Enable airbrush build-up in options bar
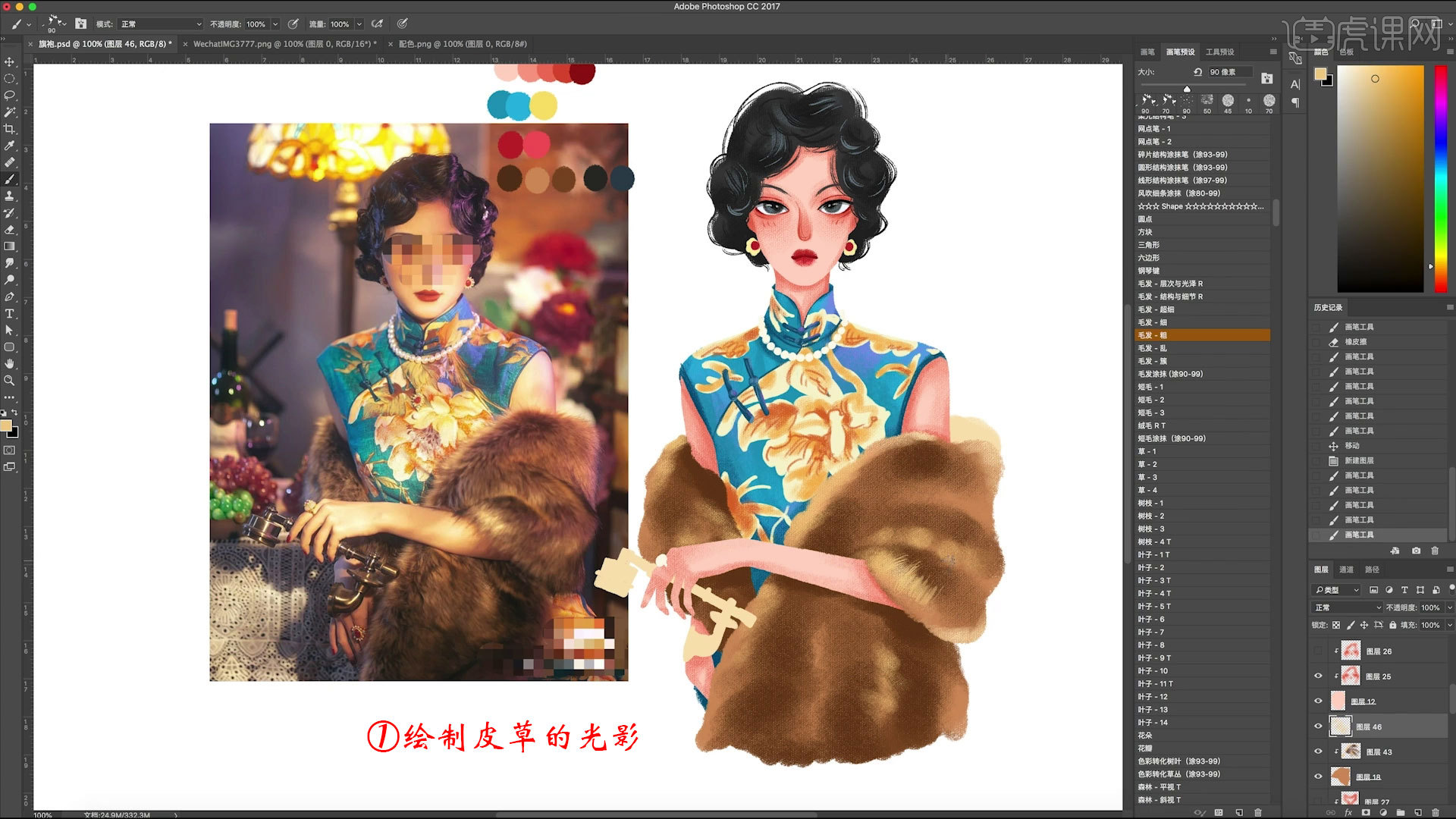The image size is (1456, 819). [377, 24]
